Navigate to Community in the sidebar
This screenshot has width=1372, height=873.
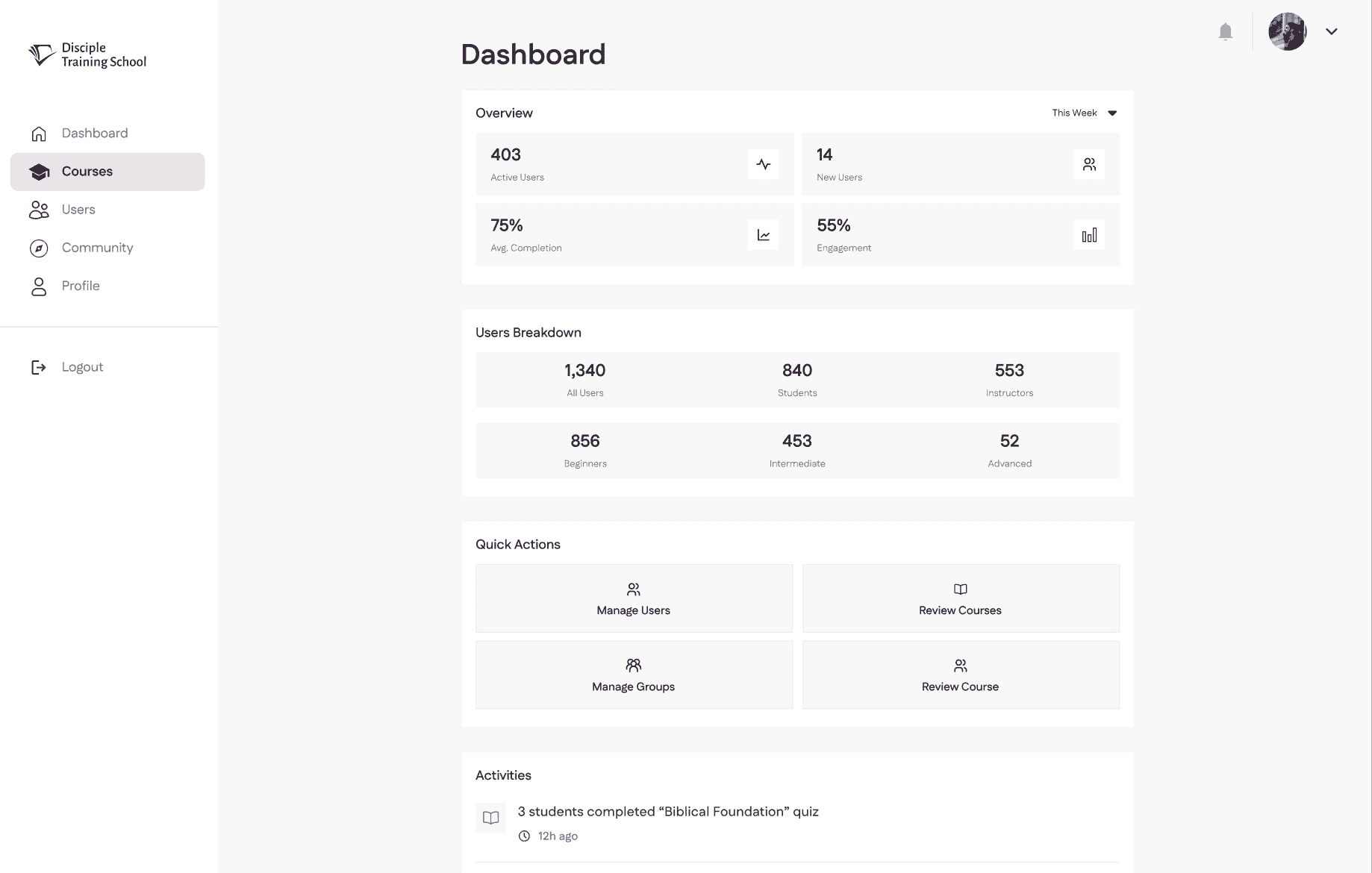point(107,248)
